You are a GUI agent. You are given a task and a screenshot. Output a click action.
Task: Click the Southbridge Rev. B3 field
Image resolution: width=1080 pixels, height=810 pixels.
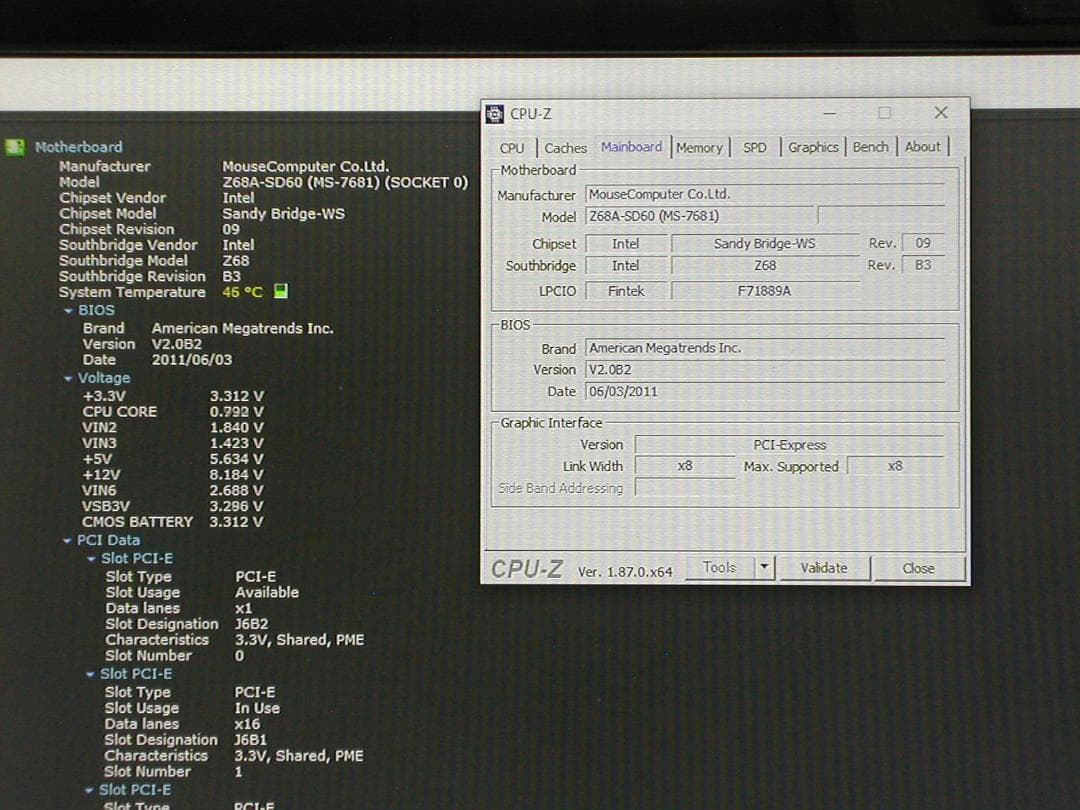[923, 265]
